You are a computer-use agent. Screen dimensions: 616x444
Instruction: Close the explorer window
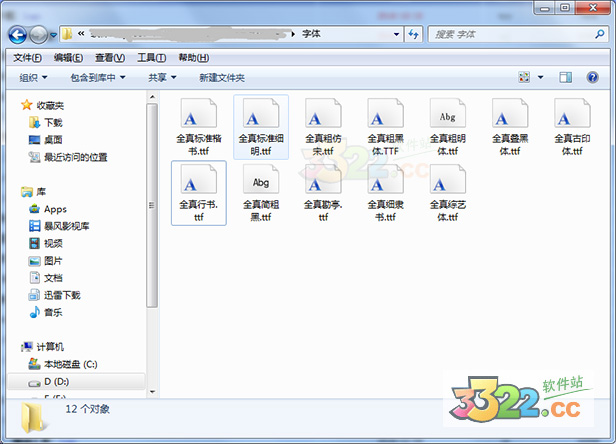tap(593, 8)
